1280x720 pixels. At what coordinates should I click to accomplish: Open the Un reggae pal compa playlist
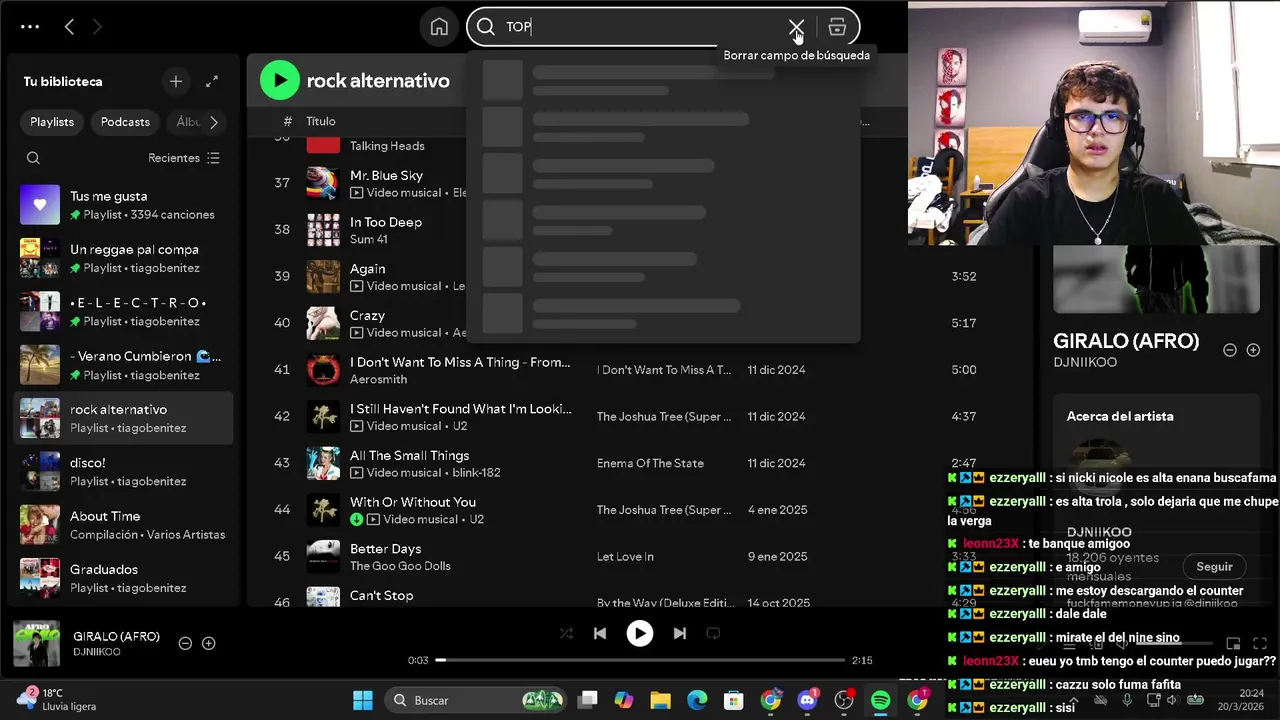coord(125,258)
